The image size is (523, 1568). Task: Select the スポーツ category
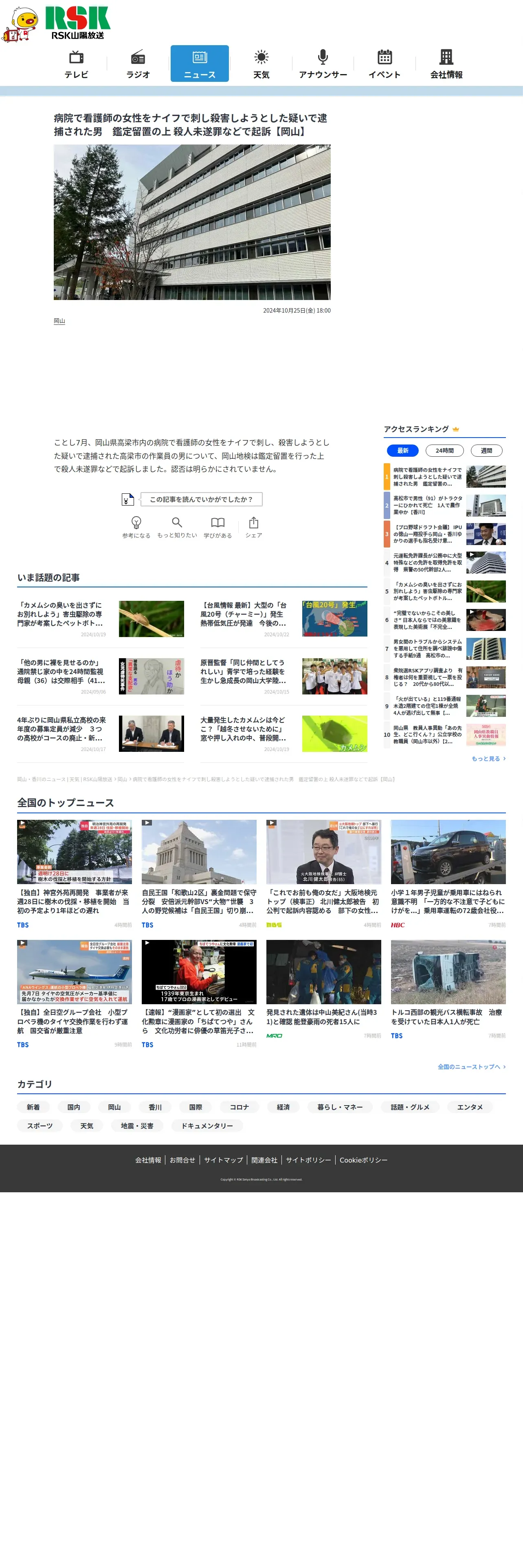(x=40, y=1126)
